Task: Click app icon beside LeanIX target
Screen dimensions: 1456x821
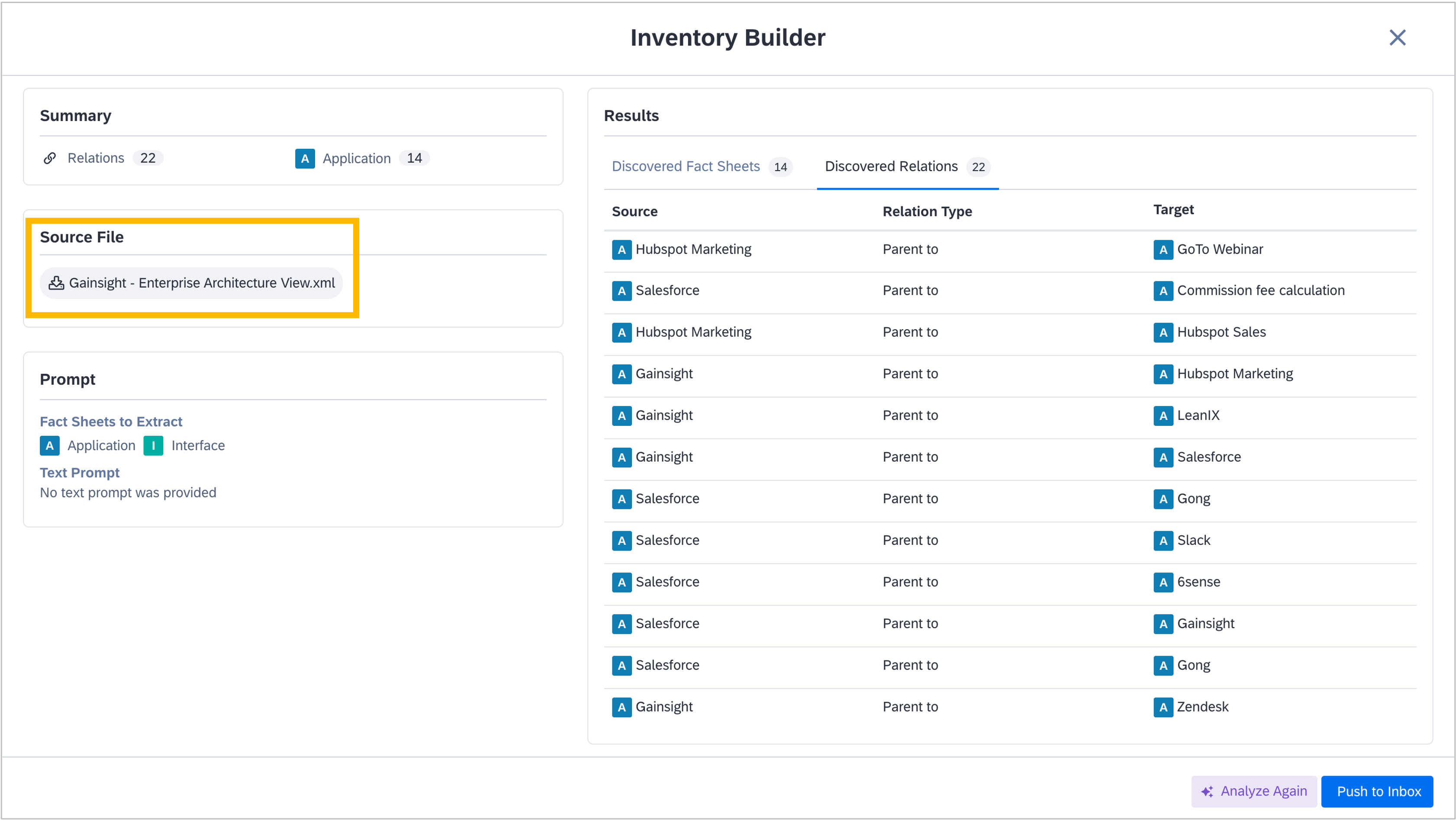Action: [1163, 416]
